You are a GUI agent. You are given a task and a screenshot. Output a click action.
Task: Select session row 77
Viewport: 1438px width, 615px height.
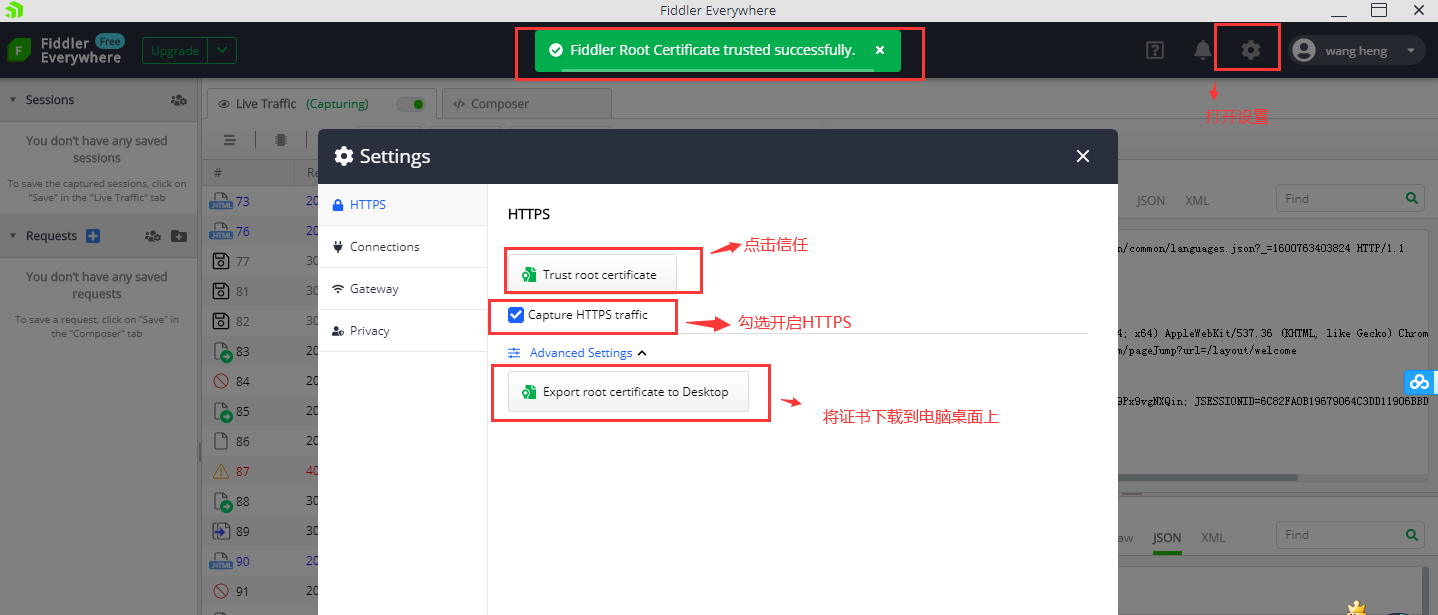click(x=259, y=262)
